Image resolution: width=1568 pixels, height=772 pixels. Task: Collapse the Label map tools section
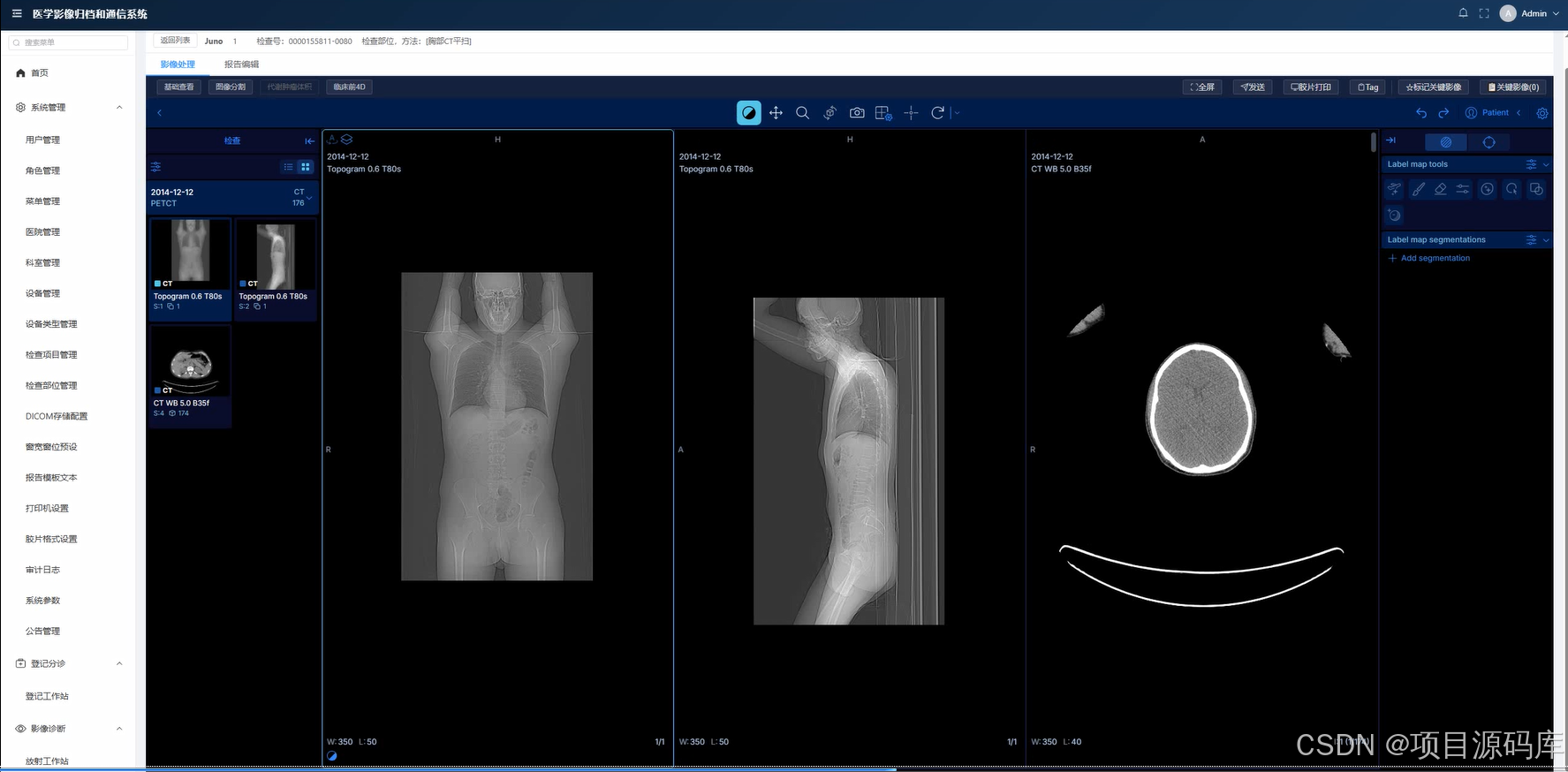coord(1546,165)
